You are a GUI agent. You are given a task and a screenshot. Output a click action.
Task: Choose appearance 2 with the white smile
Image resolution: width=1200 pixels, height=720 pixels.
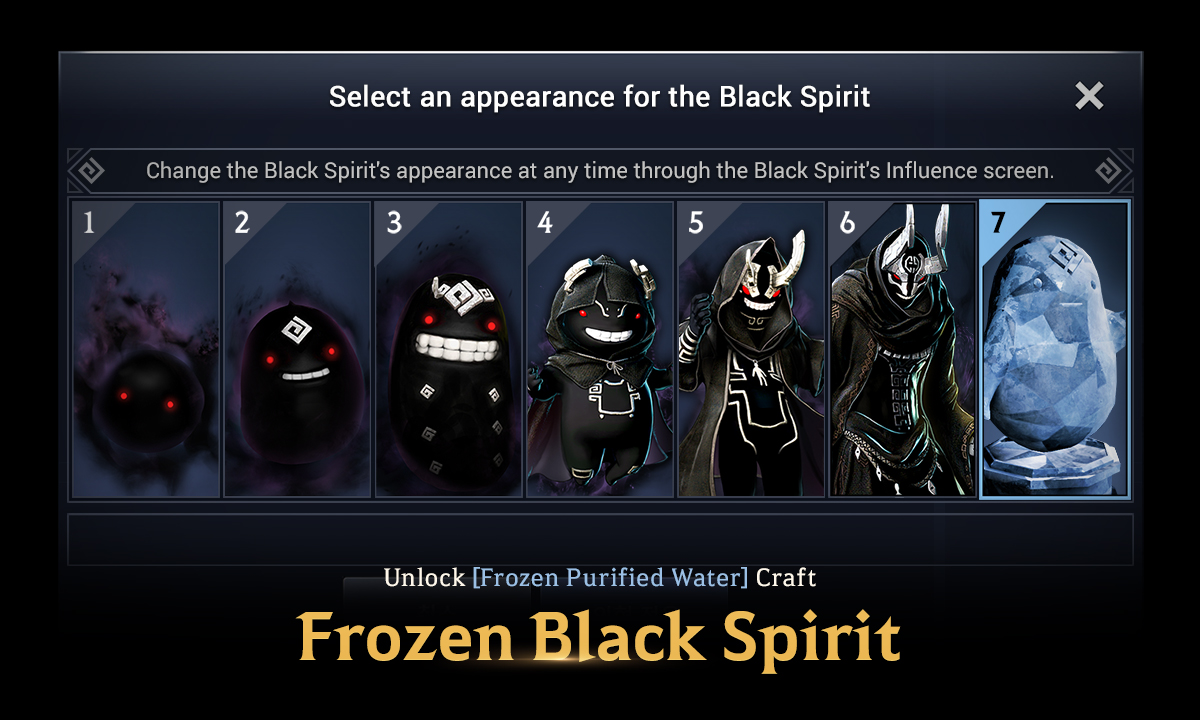point(298,349)
